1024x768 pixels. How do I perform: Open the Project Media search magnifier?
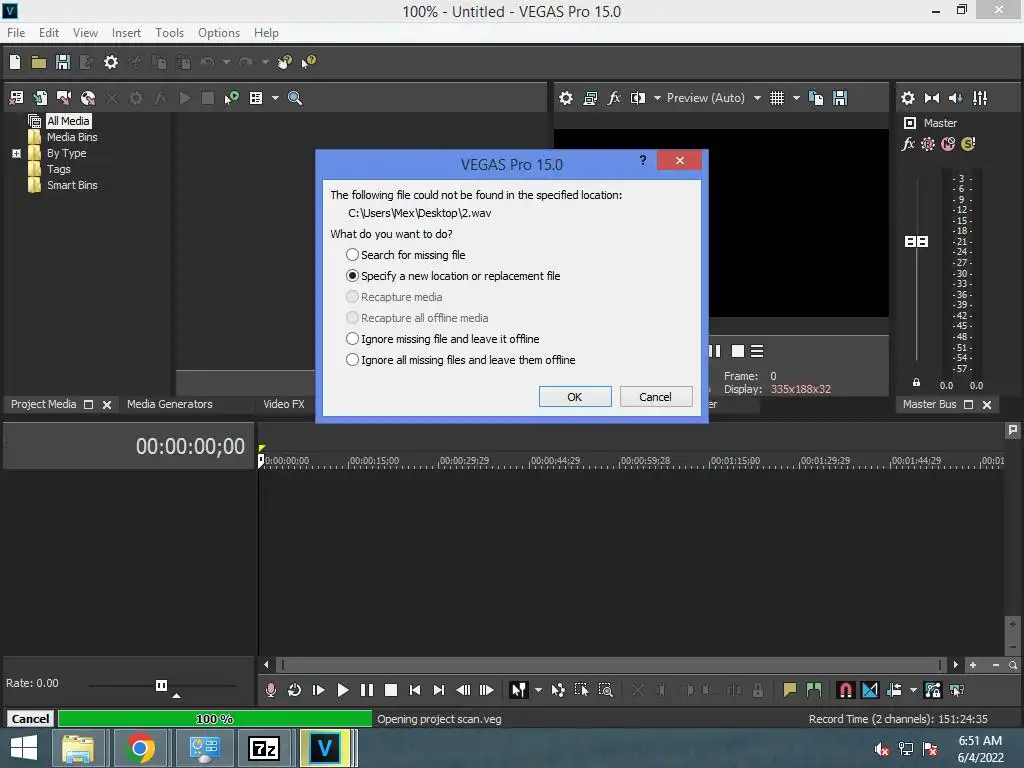click(x=295, y=98)
